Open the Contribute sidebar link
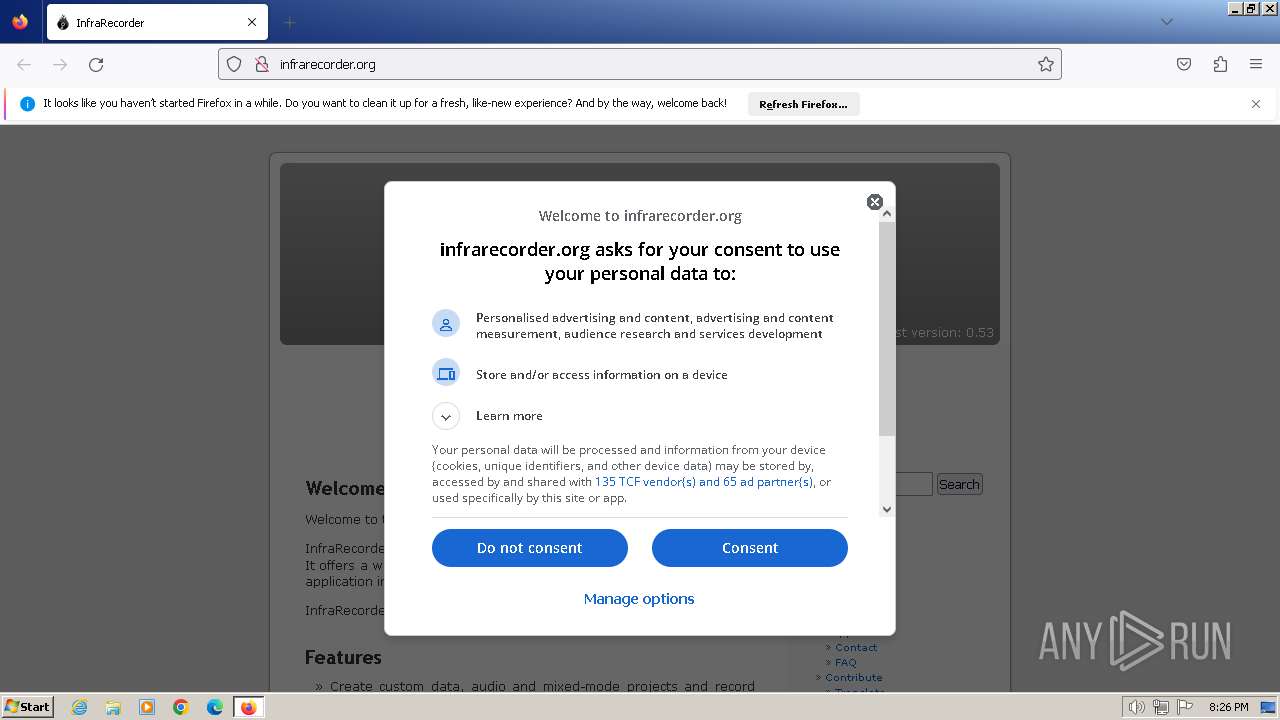The image size is (1280, 720). pos(854,677)
